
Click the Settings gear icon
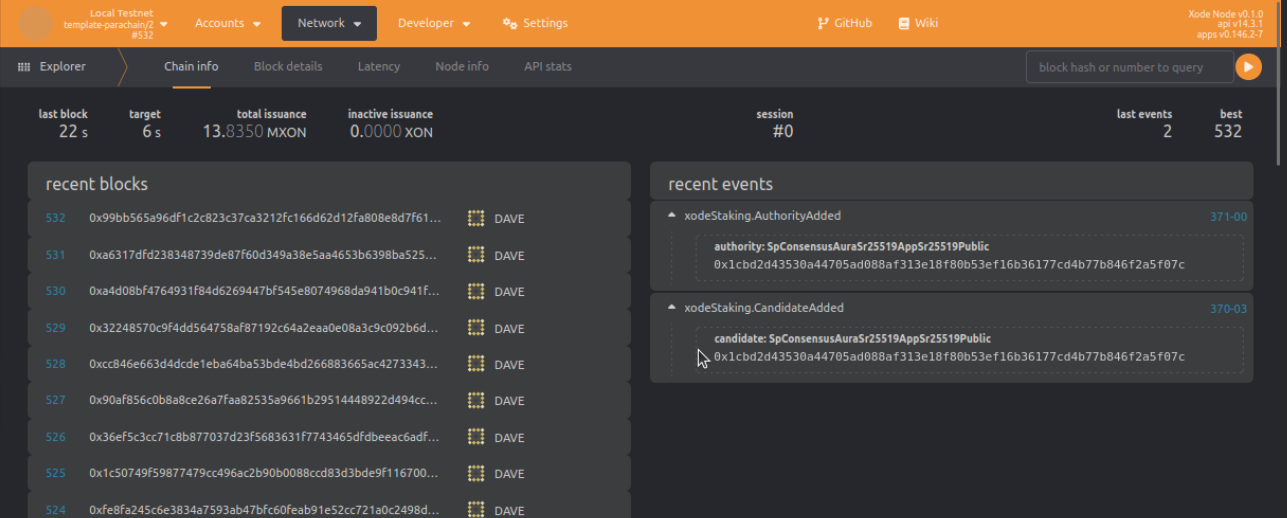click(x=510, y=23)
